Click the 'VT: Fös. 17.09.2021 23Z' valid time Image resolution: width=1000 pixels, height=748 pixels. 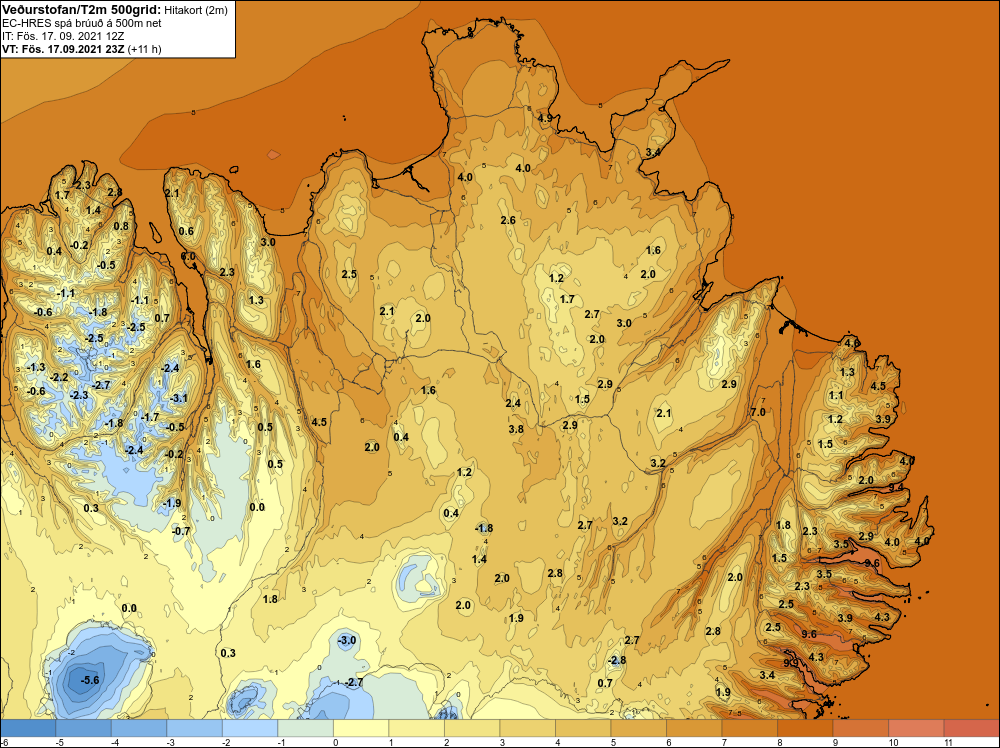tap(64, 49)
